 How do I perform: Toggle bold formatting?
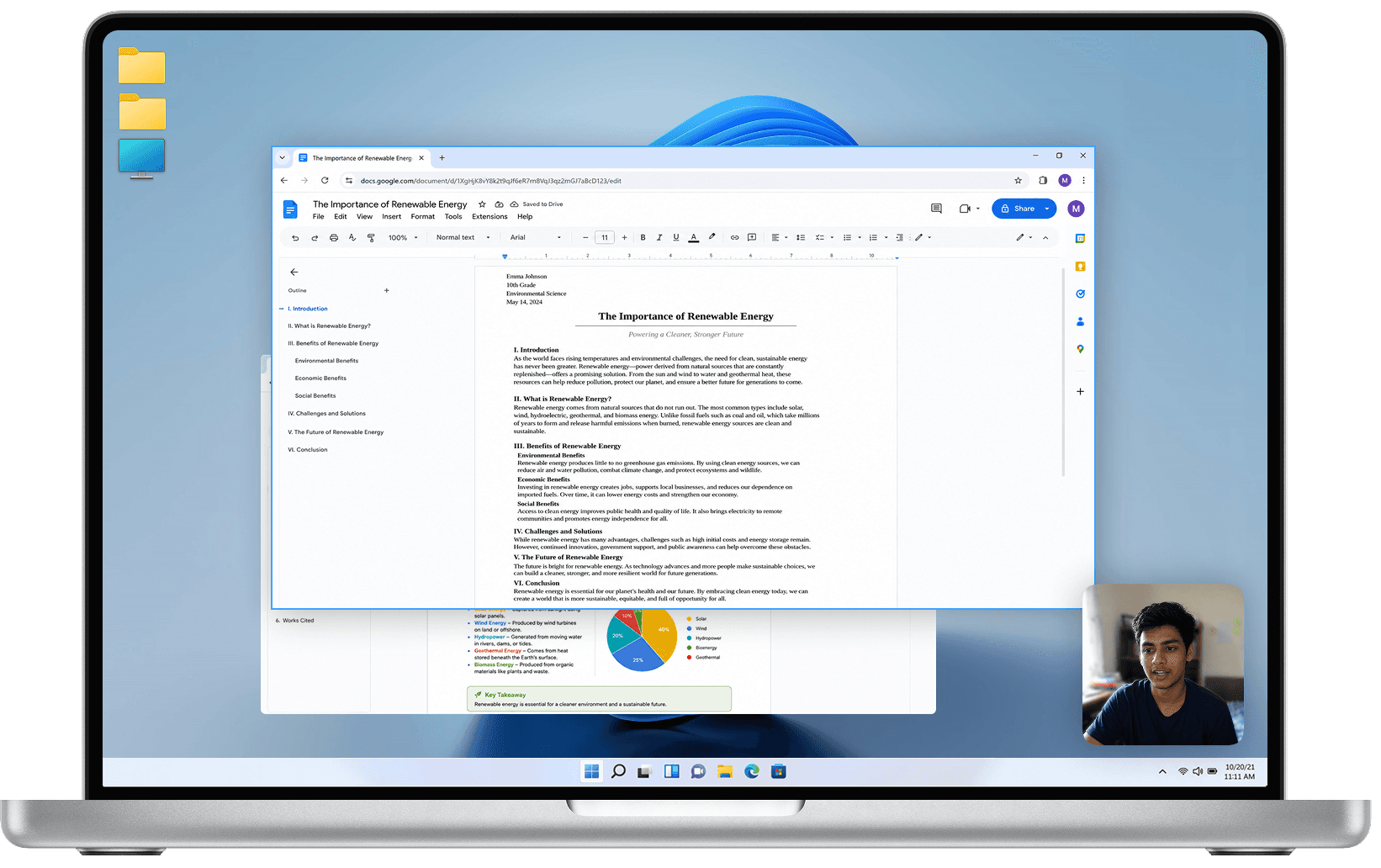643,238
